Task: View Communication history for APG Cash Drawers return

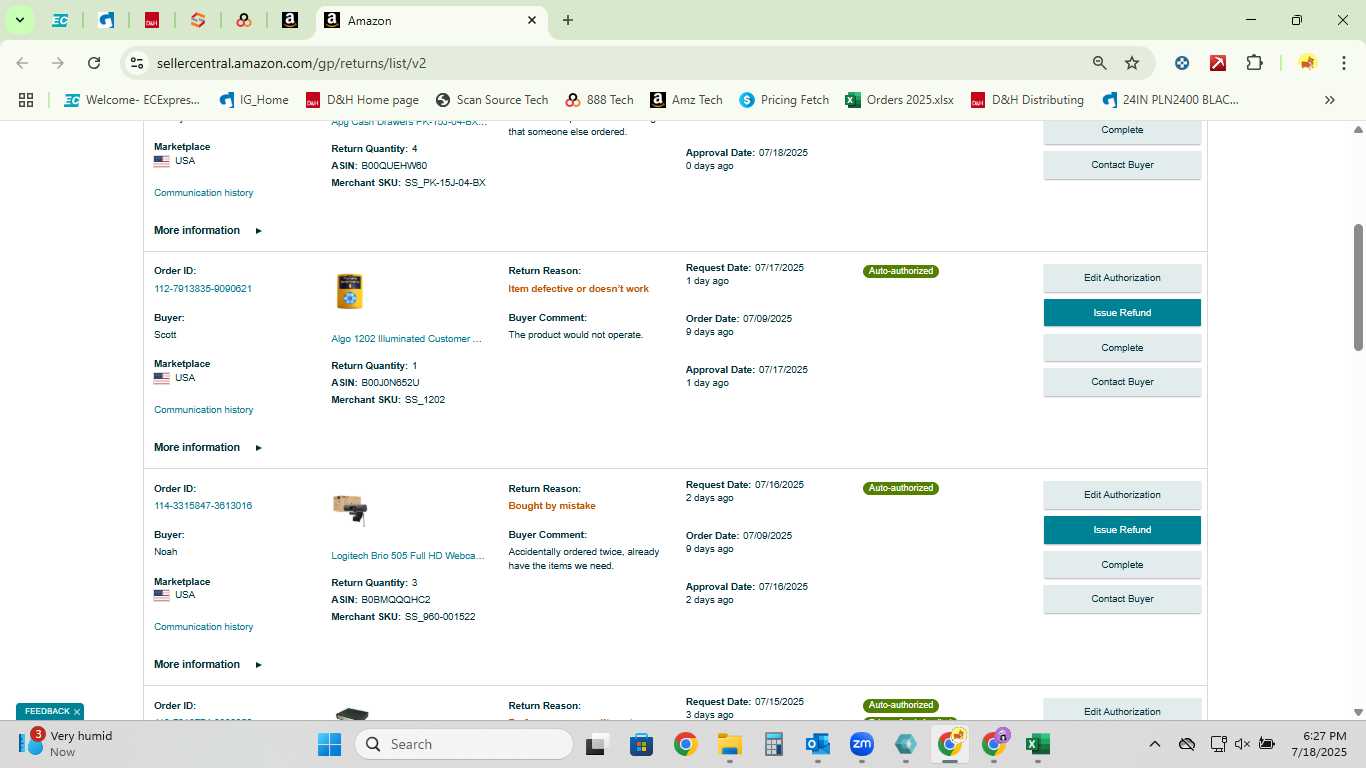Action: coord(204,193)
